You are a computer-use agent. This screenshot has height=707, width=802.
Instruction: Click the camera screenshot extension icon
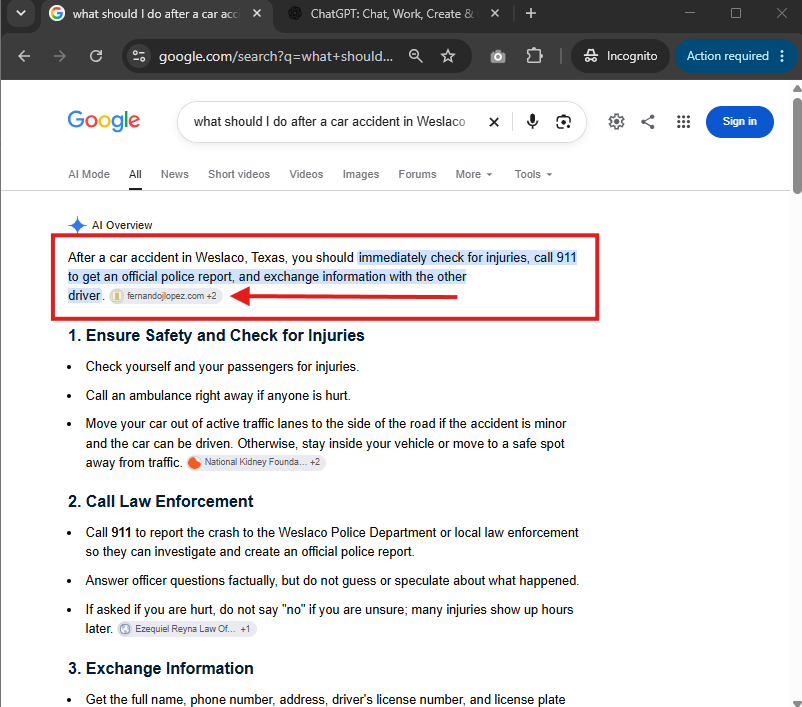pyautogui.click(x=498, y=56)
